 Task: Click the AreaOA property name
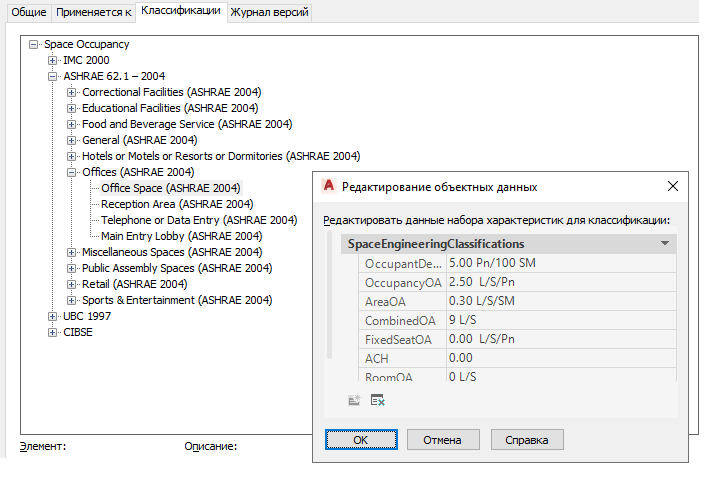point(403,302)
